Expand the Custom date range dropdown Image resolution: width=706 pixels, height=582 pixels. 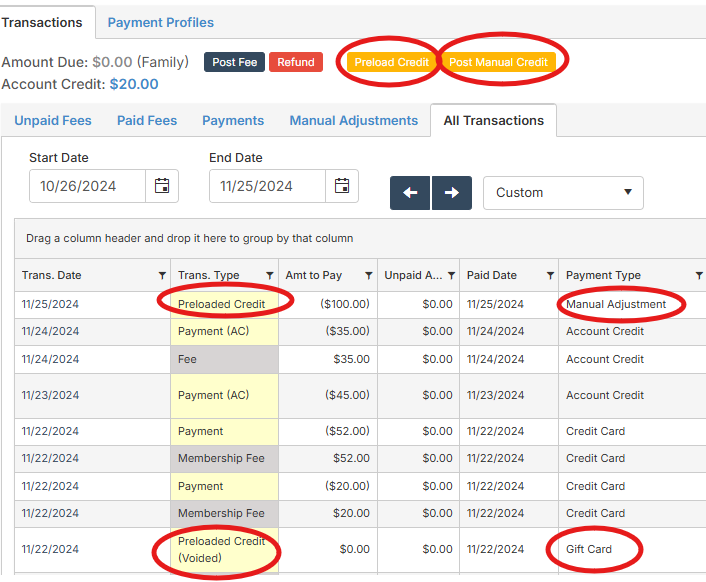[x=563, y=193]
